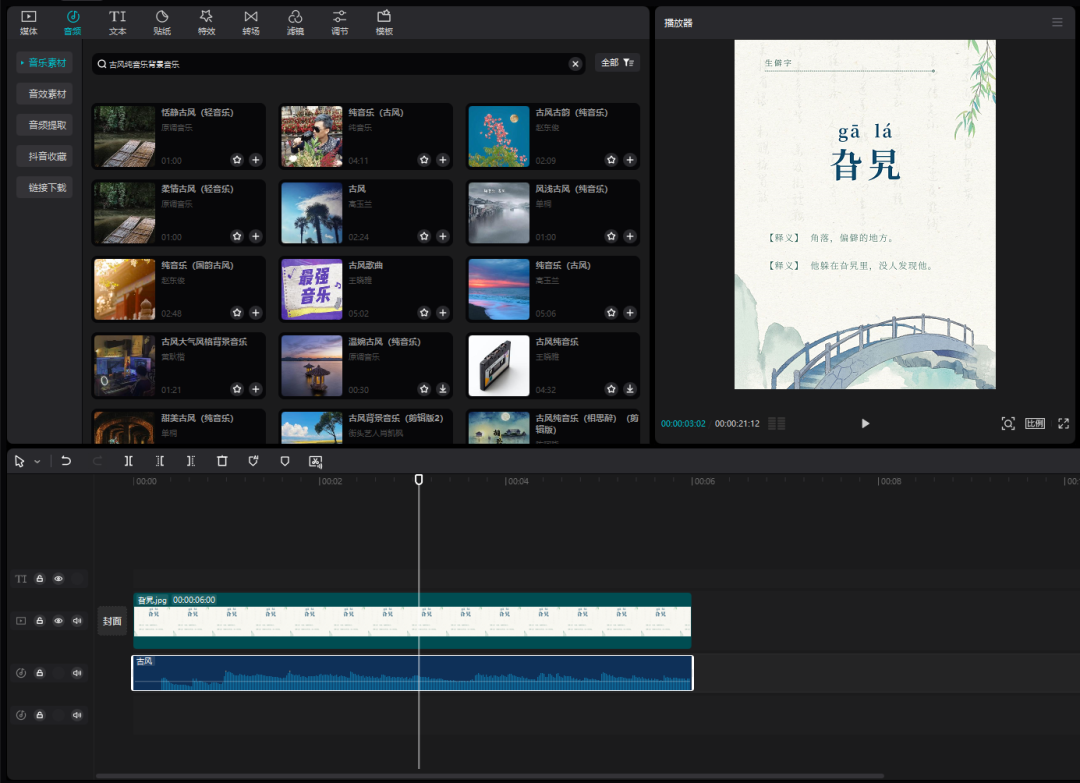The height and width of the screenshot is (783, 1080).
Task: Switch to the 贴纸 stickers panel
Action: (162, 22)
